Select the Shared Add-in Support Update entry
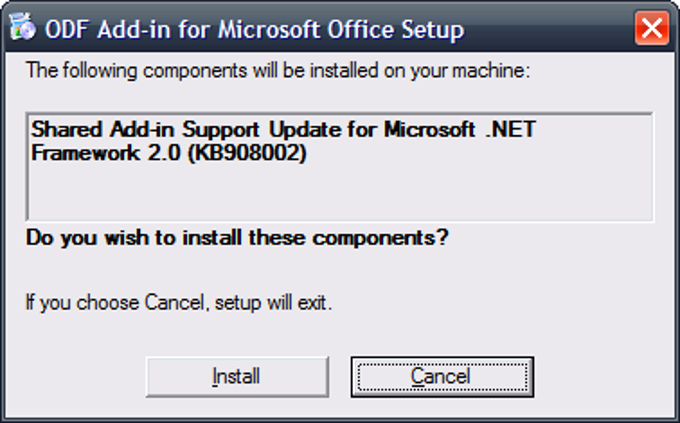This screenshot has height=423, width=680. 284,141
